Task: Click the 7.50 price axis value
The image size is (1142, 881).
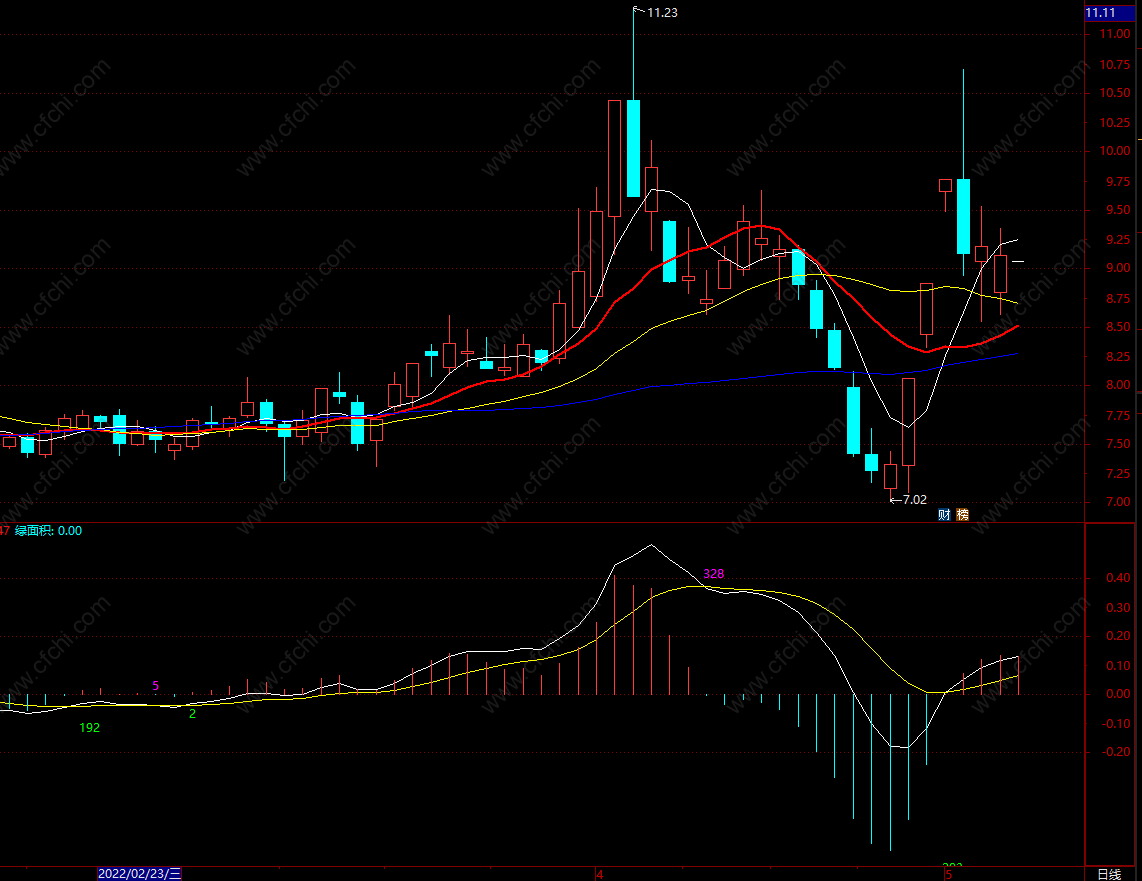Action: pos(1118,444)
